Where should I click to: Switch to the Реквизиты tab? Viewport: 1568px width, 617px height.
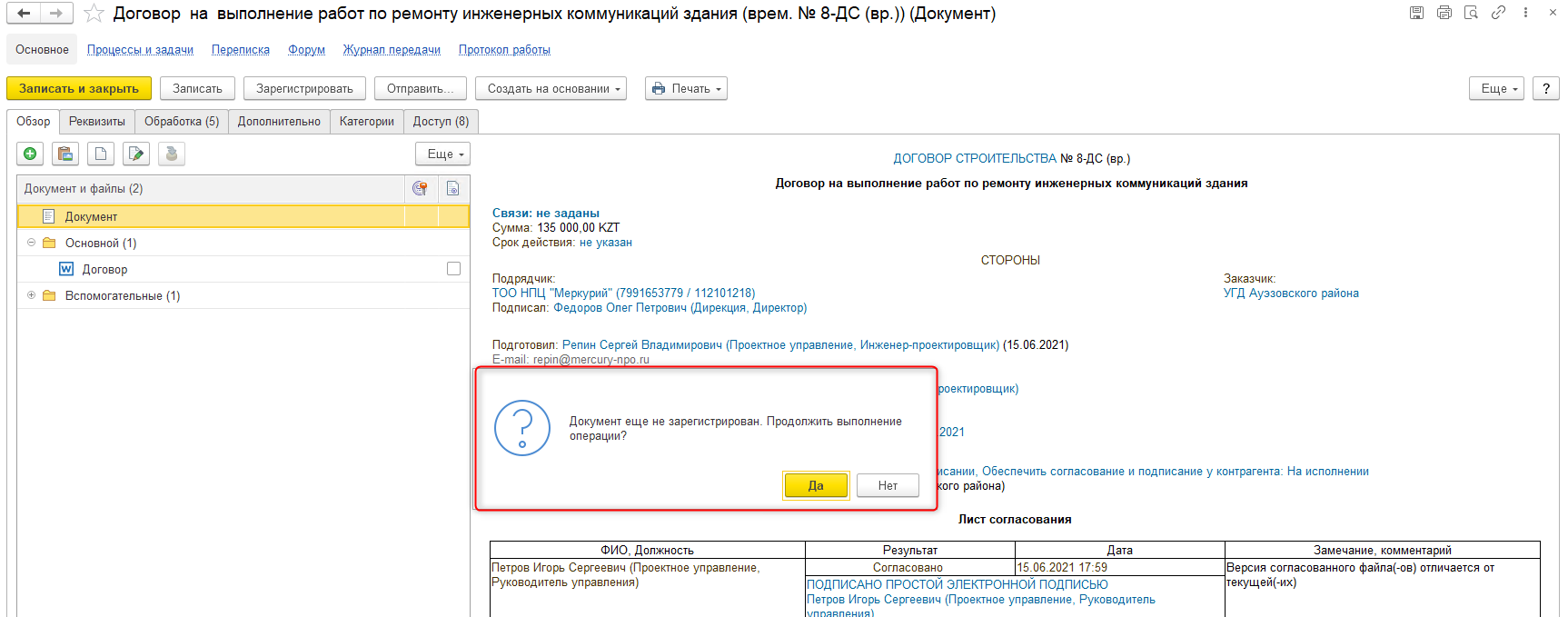[97, 122]
